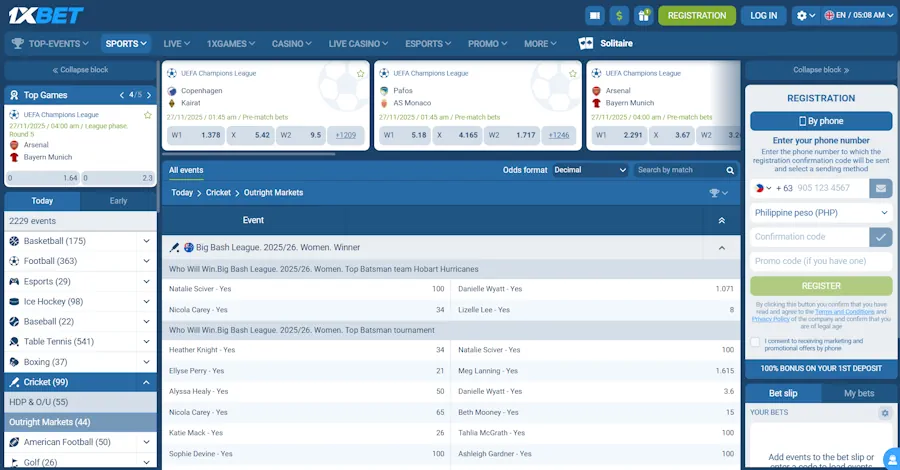Collapse Big Bash League Women Winner section
The height and width of the screenshot is (470, 900).
pyautogui.click(x=721, y=248)
